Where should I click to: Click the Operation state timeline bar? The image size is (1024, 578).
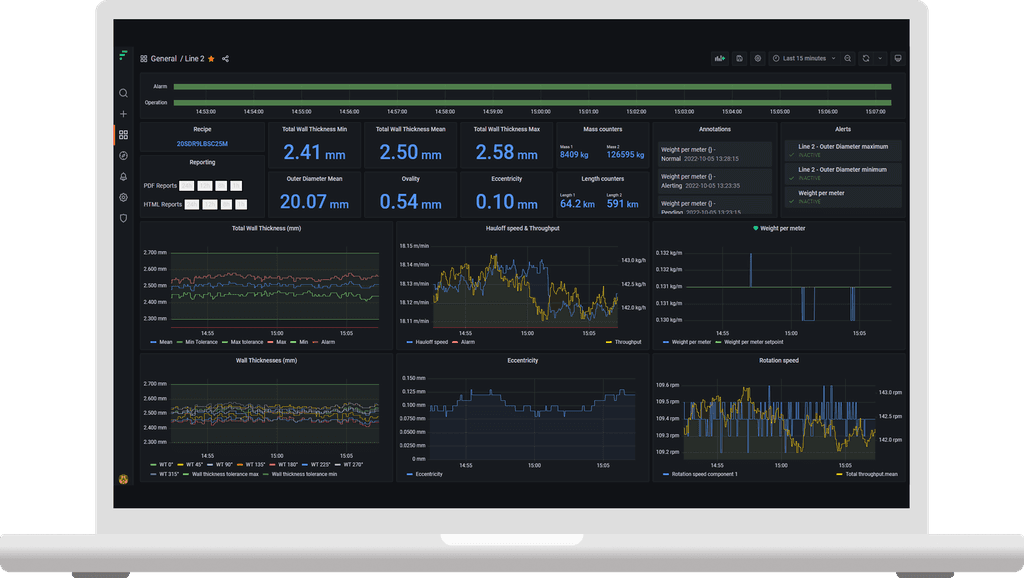(532, 103)
